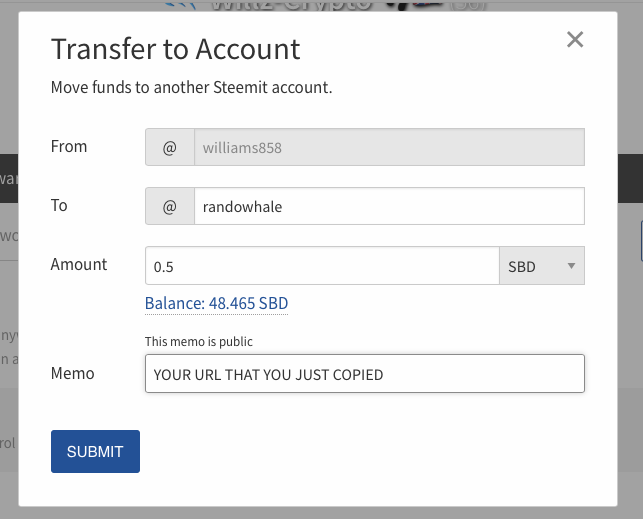
Task: Click the @ prefix beside To field
Action: tap(170, 206)
